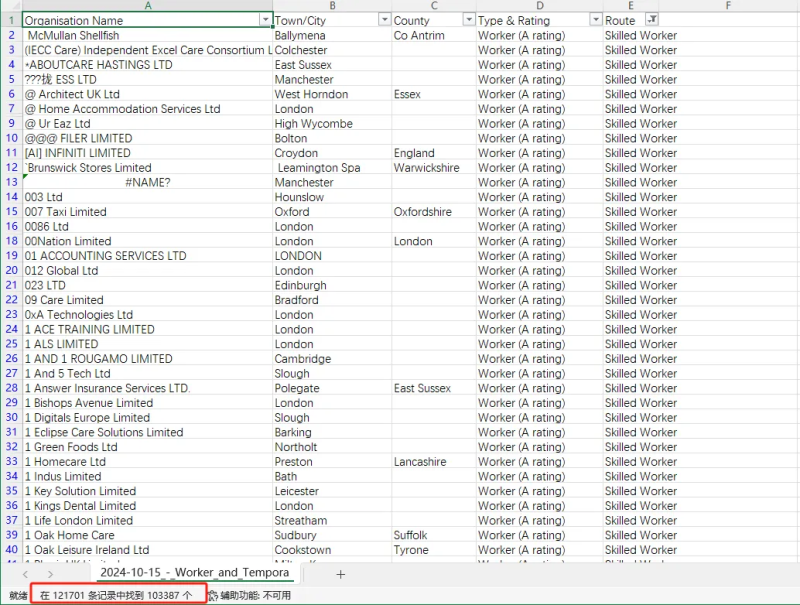Open the Organisation Name filter dropdown
The image size is (800, 605).
(265, 20)
